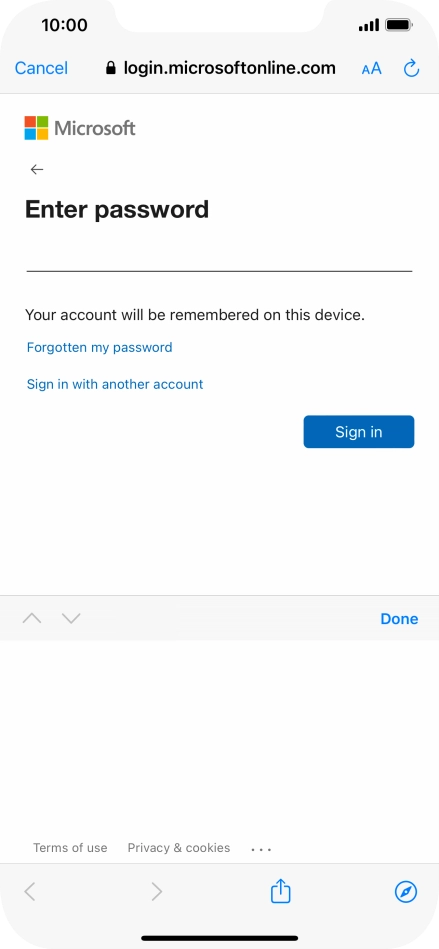This screenshot has height=949, width=439.
Task: Choose Sign in with another account
Action: (115, 384)
